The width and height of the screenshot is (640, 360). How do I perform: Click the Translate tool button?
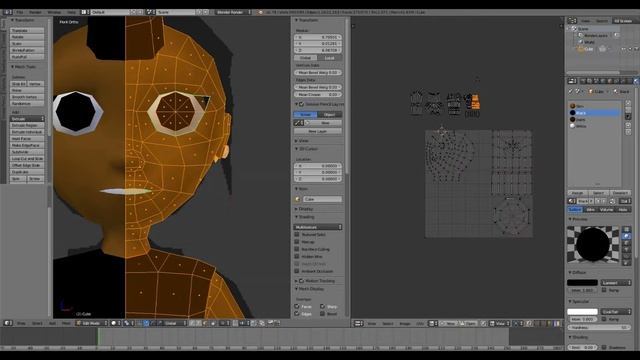tap(27, 31)
